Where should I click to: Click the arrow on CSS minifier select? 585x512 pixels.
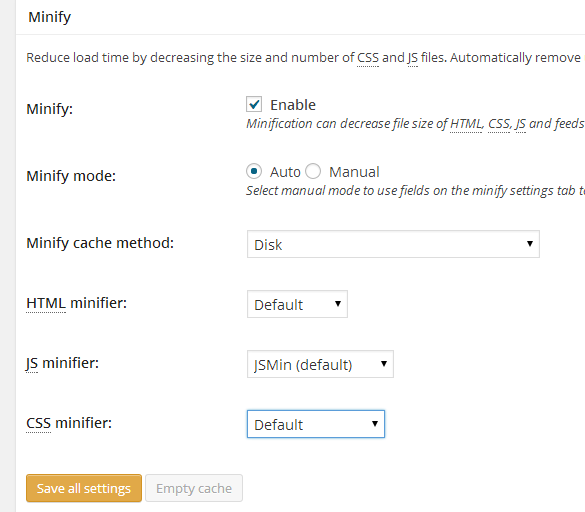point(375,424)
